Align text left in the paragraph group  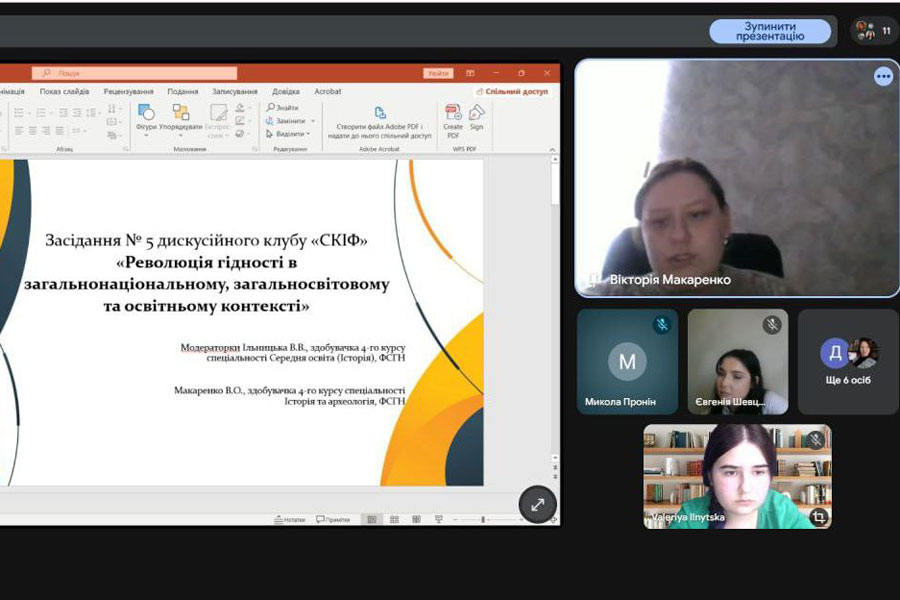(19, 131)
